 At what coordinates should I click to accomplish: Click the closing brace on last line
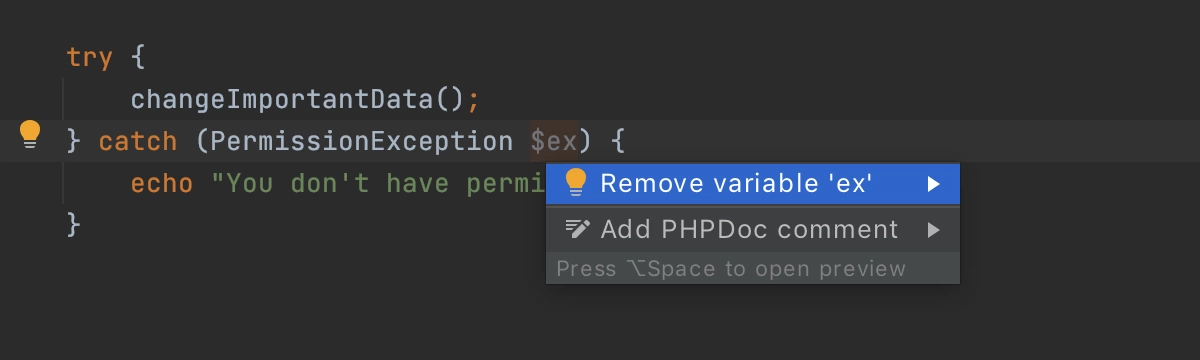[73, 224]
